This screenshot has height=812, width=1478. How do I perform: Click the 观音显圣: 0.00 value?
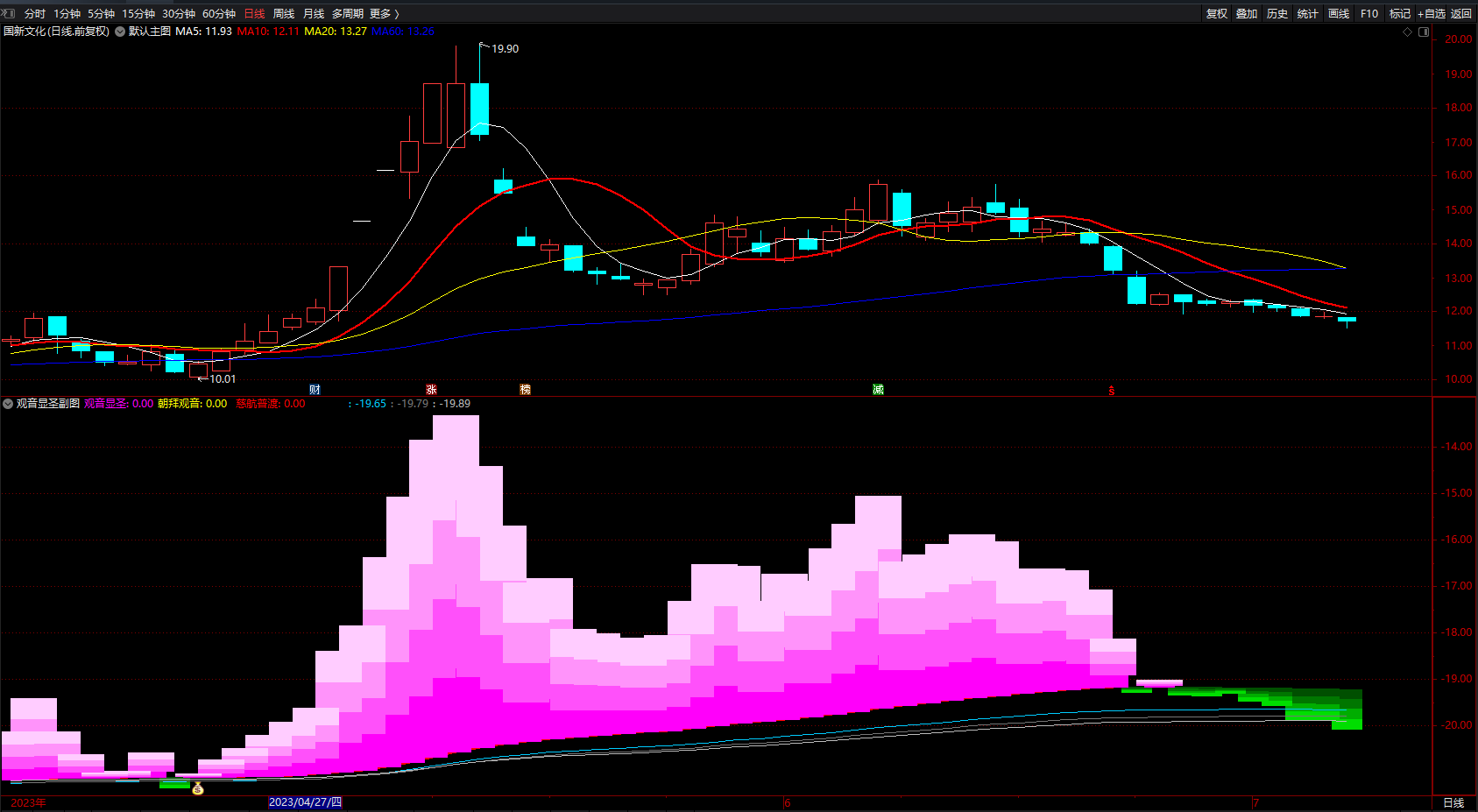(118, 404)
